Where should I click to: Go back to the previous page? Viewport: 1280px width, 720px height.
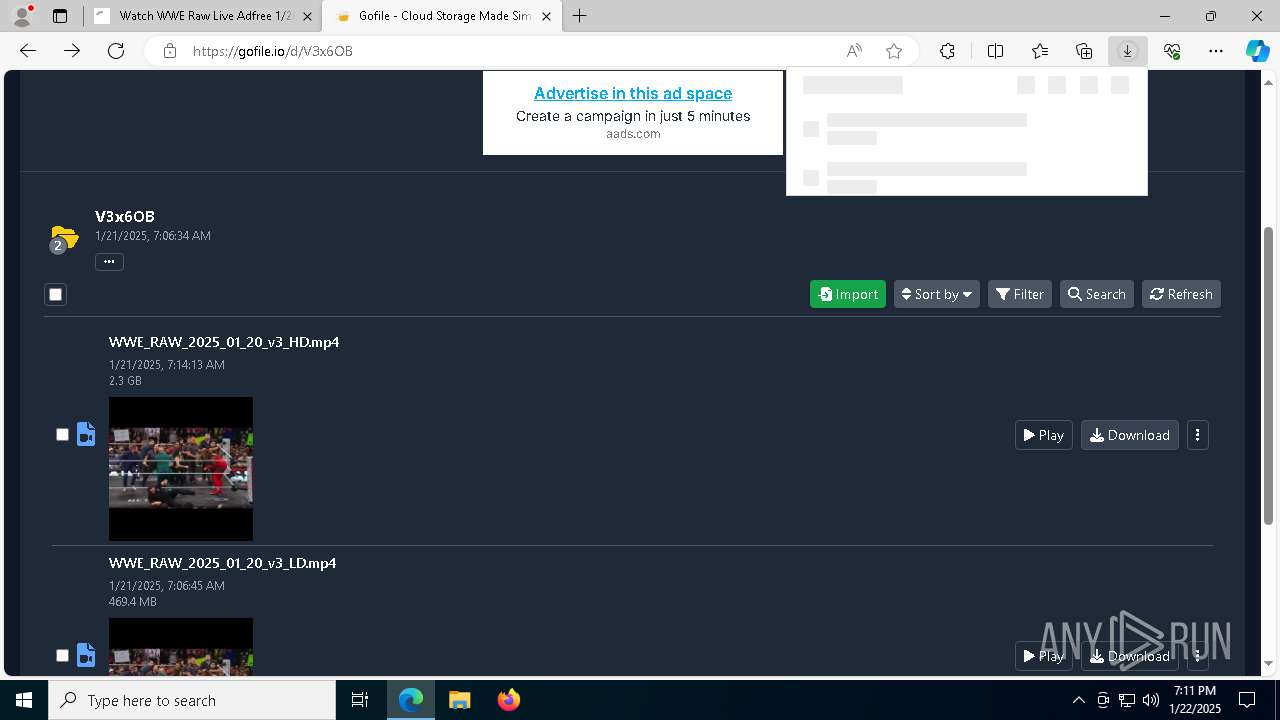point(28,51)
